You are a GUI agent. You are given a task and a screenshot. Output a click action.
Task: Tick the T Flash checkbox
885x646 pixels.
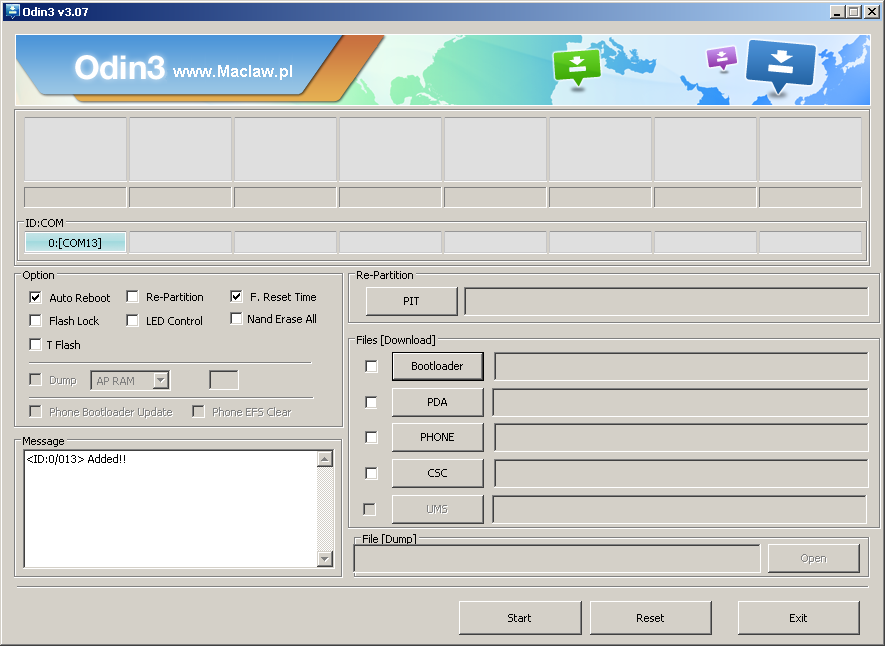35,344
